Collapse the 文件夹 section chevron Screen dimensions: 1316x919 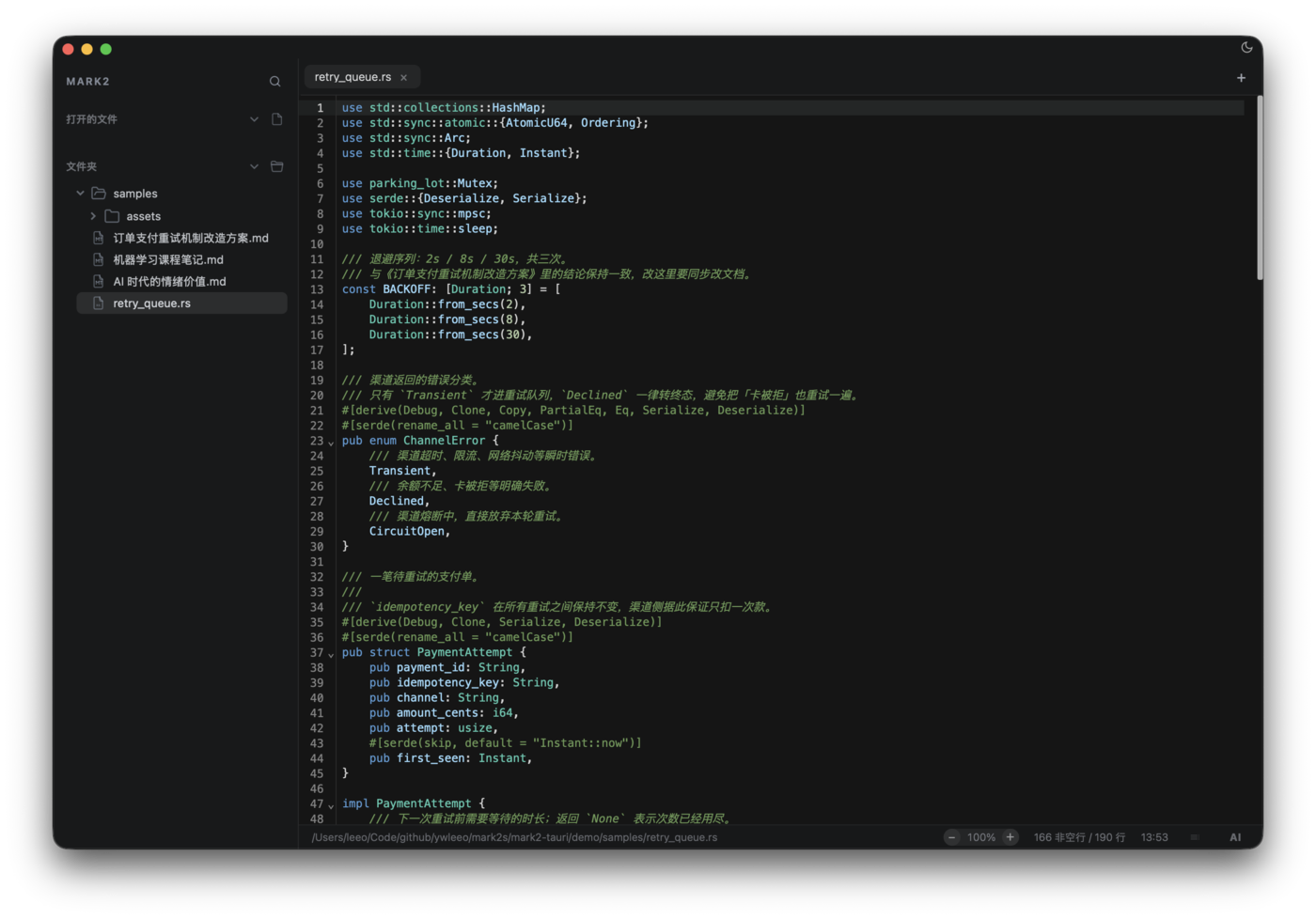(x=254, y=166)
